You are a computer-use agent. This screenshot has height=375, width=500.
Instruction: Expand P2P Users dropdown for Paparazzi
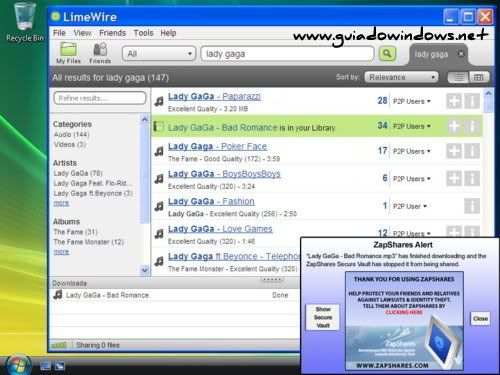[x=412, y=101]
